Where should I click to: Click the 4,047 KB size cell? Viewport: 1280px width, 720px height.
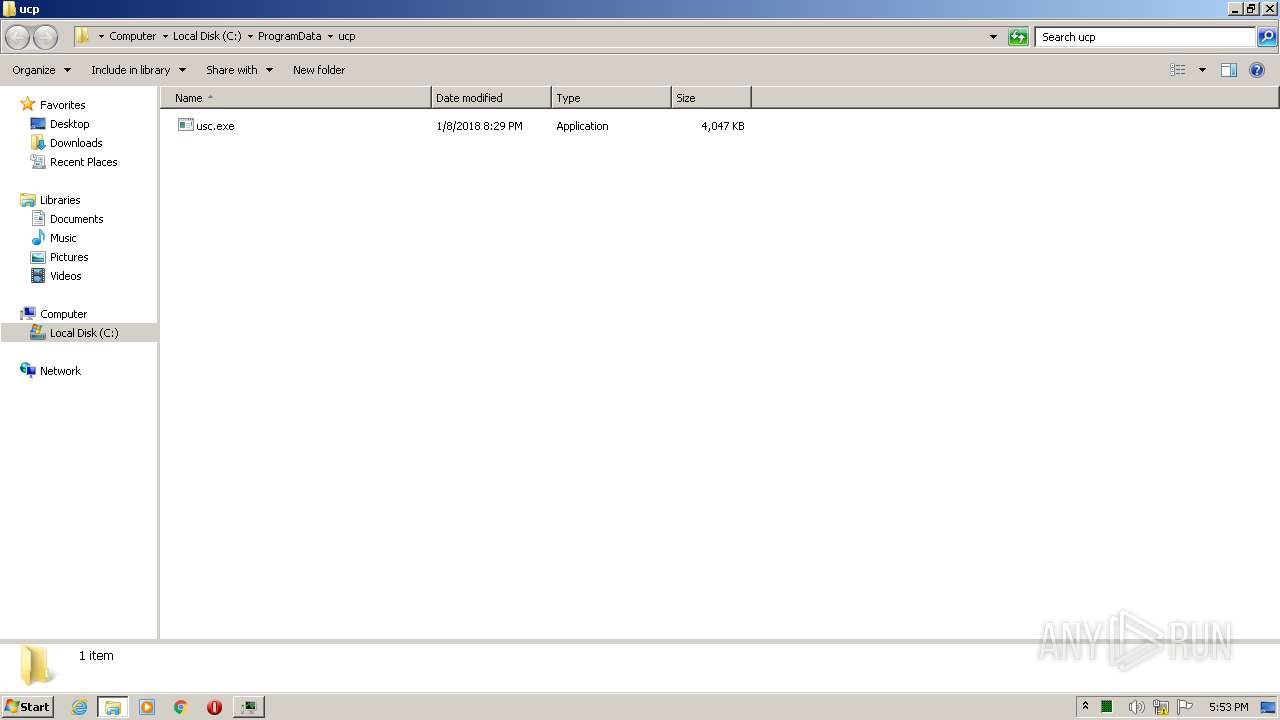click(722, 126)
